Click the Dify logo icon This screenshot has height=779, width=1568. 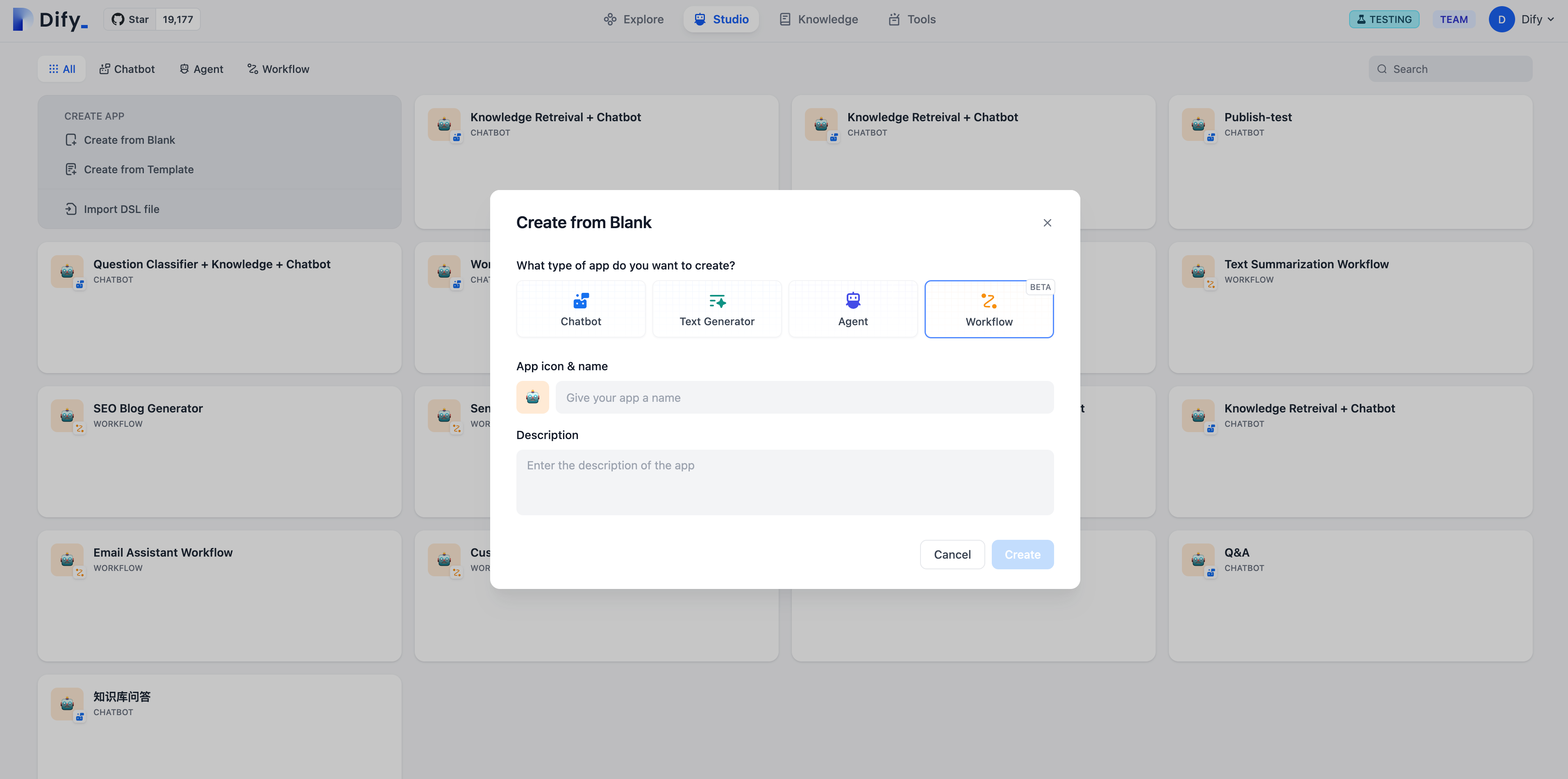tap(23, 20)
